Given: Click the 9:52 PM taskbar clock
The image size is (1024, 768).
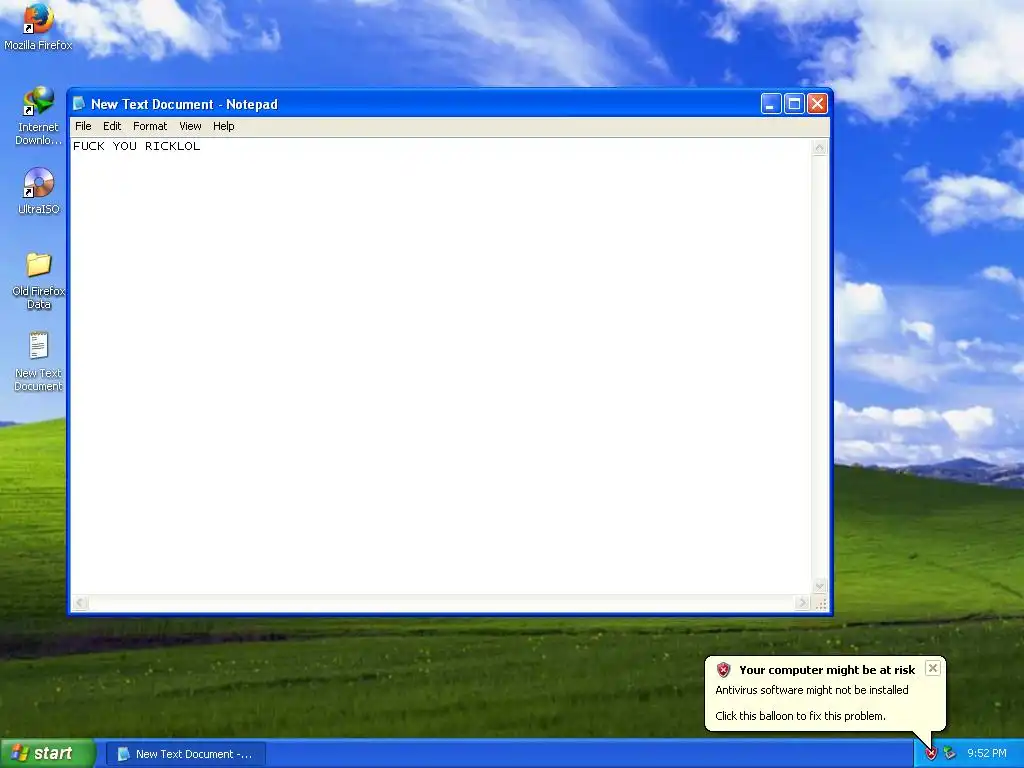Looking at the screenshot, I should [x=986, y=754].
